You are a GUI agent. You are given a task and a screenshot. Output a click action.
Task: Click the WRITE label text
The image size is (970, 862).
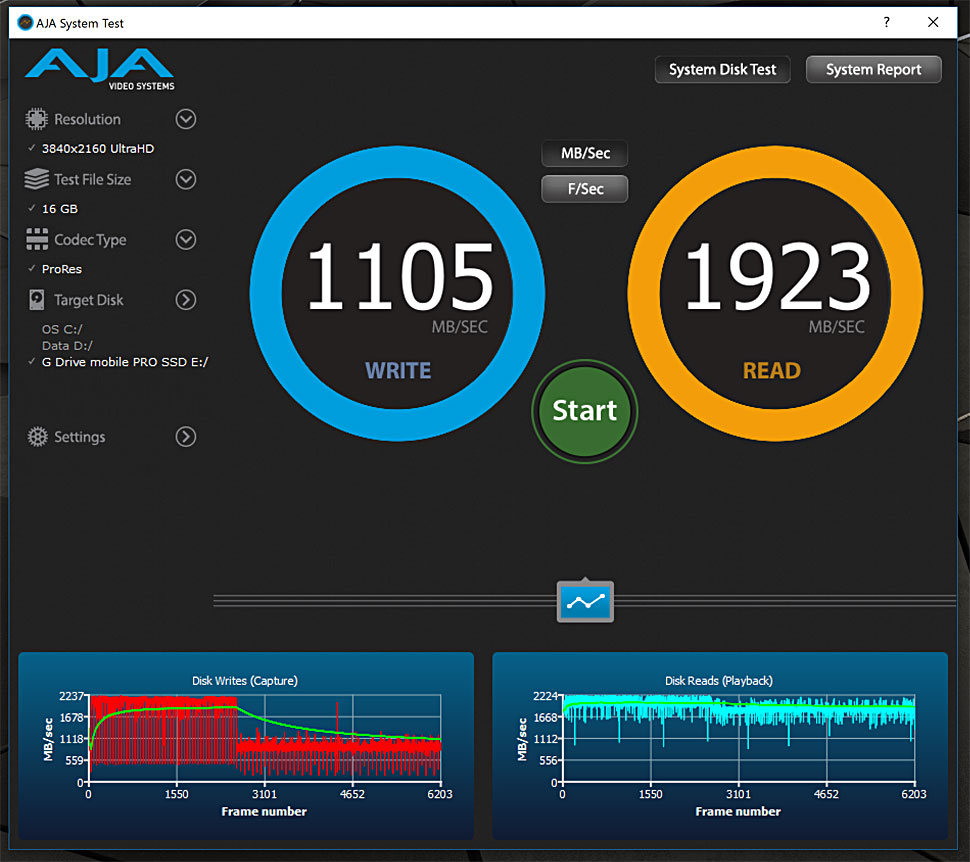pos(398,371)
